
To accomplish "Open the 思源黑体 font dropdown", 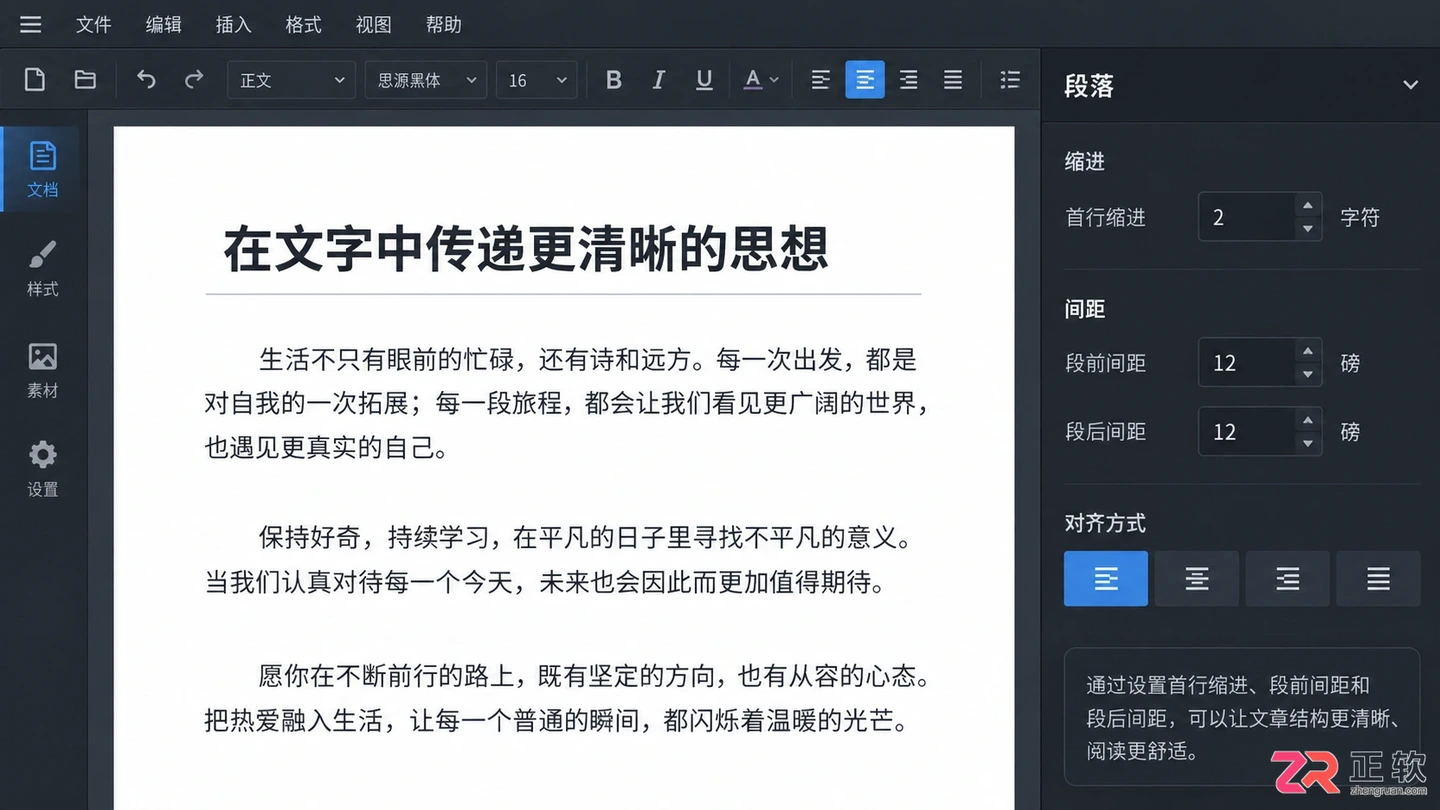I will click(x=426, y=80).
